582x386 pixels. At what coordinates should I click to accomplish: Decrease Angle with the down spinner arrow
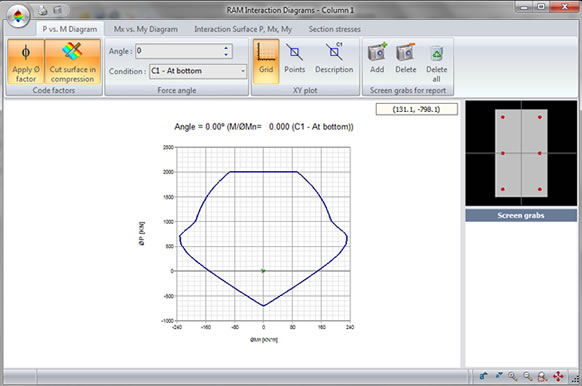[226, 55]
